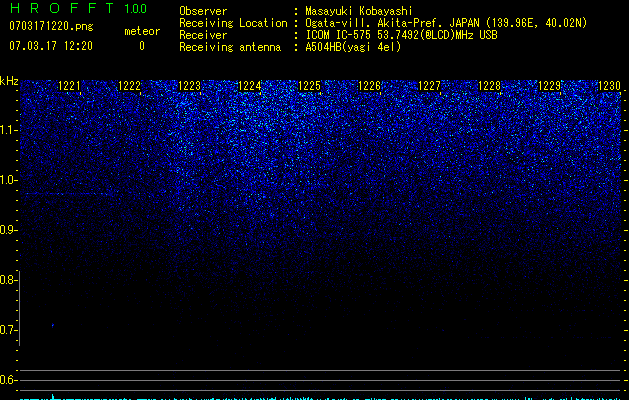The image size is (629, 400).
Task: Click time marker 1229
Action: 549,86
